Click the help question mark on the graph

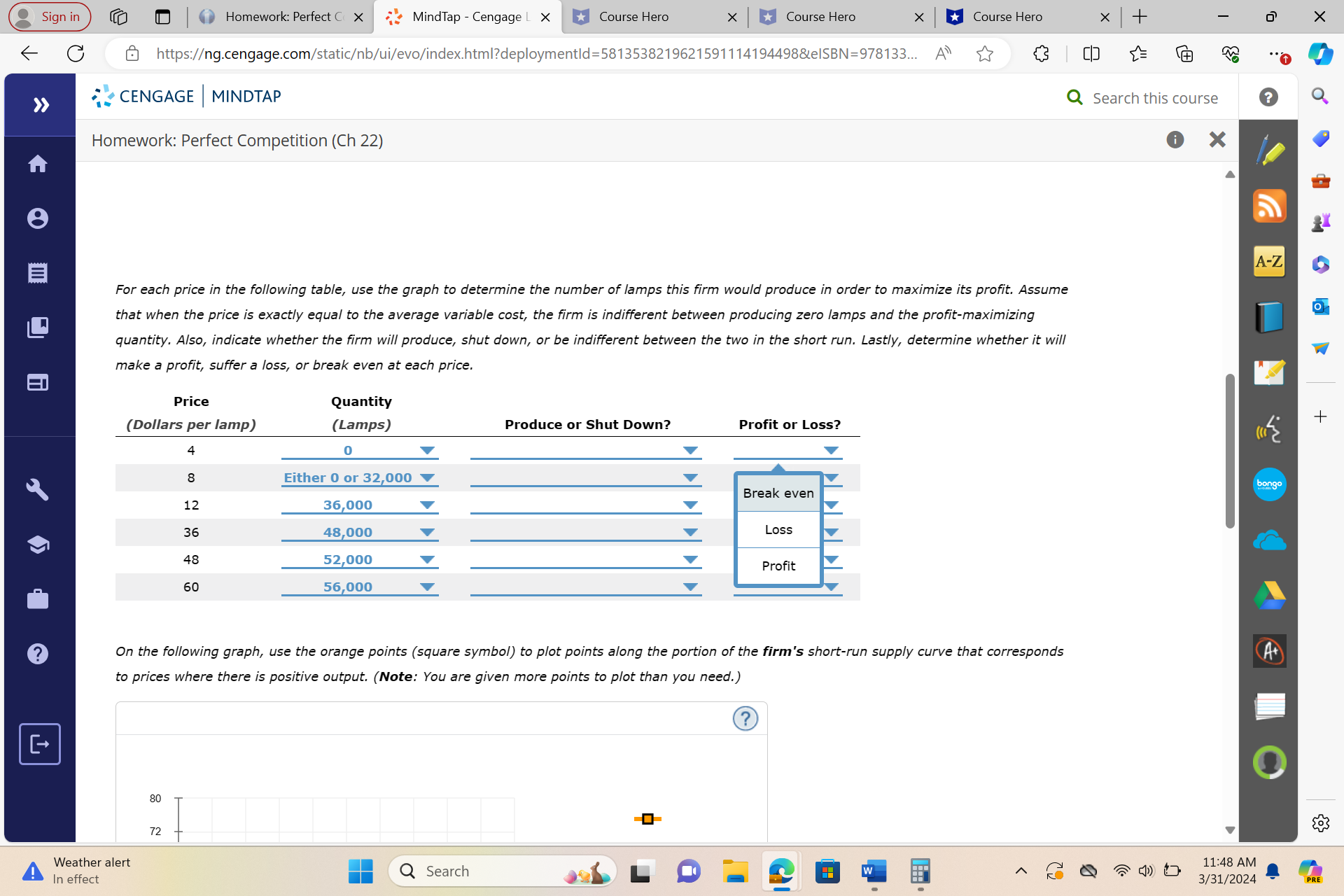pyautogui.click(x=745, y=718)
